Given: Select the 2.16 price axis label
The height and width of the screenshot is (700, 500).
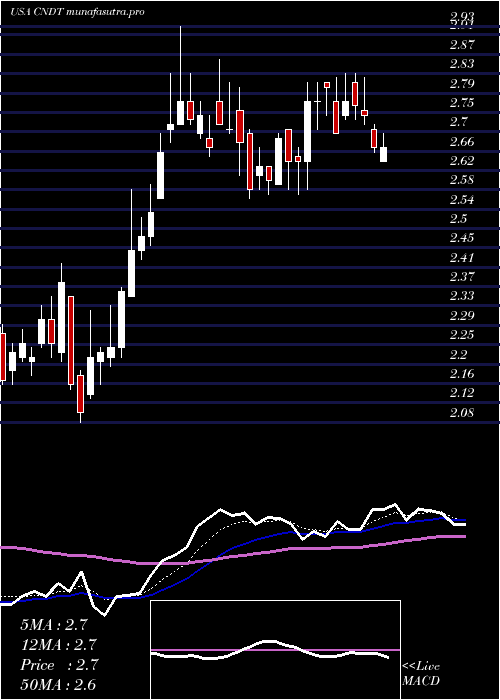Looking at the screenshot, I should coord(462,374).
